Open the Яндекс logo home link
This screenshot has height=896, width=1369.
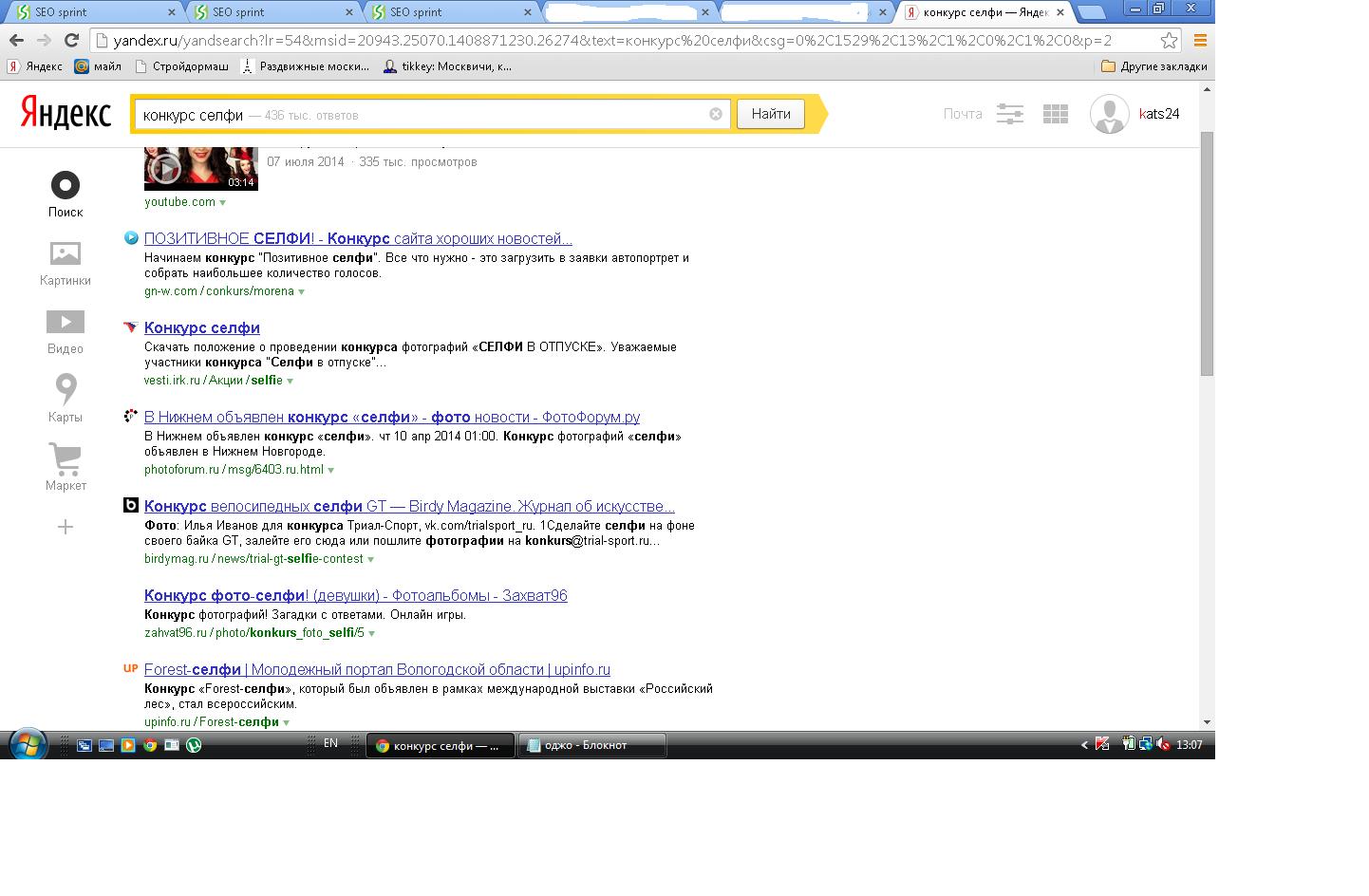tap(66, 114)
